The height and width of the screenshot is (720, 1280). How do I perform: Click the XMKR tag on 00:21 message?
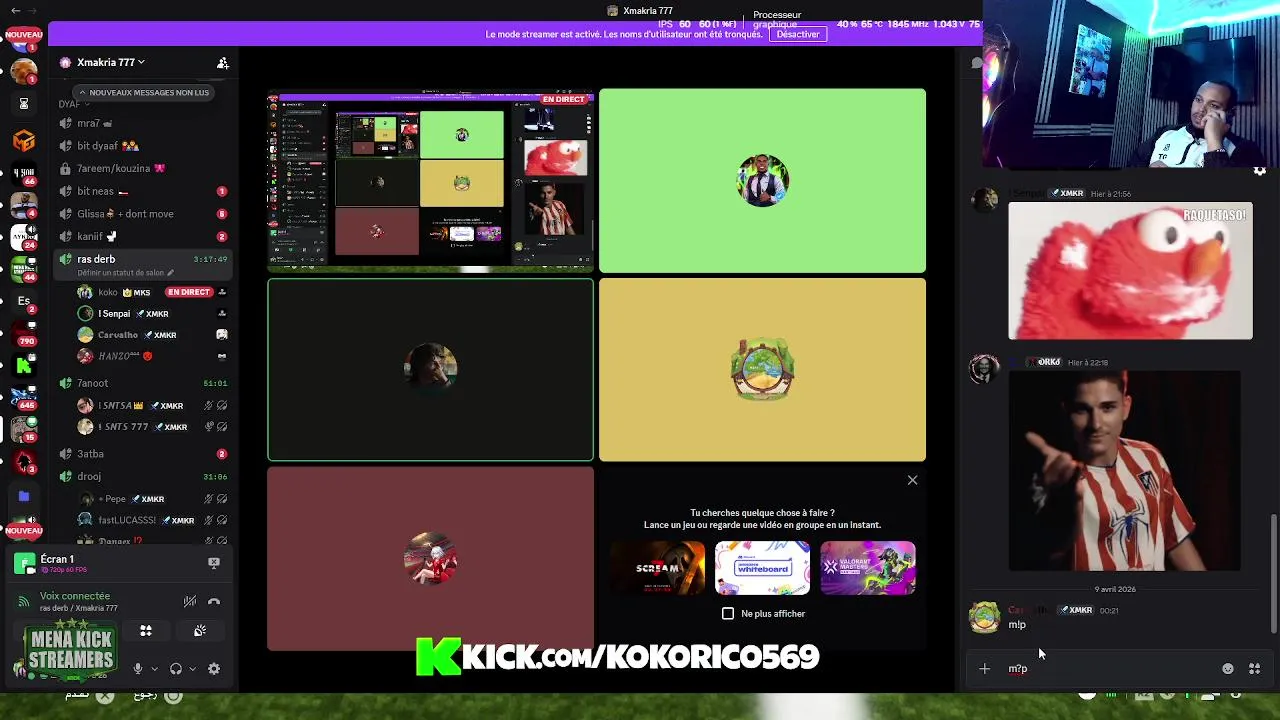tap(1076, 610)
